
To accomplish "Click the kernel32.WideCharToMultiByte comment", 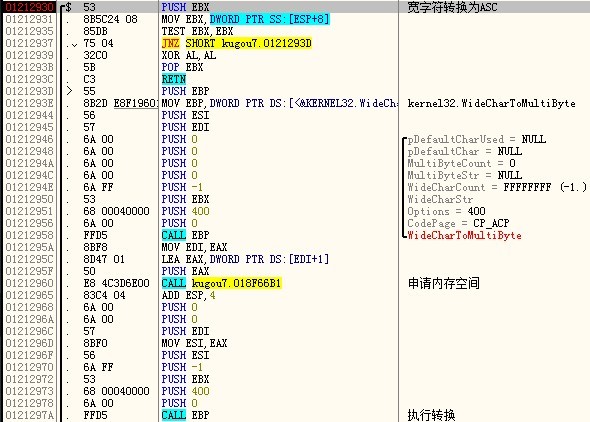I will point(491,103).
